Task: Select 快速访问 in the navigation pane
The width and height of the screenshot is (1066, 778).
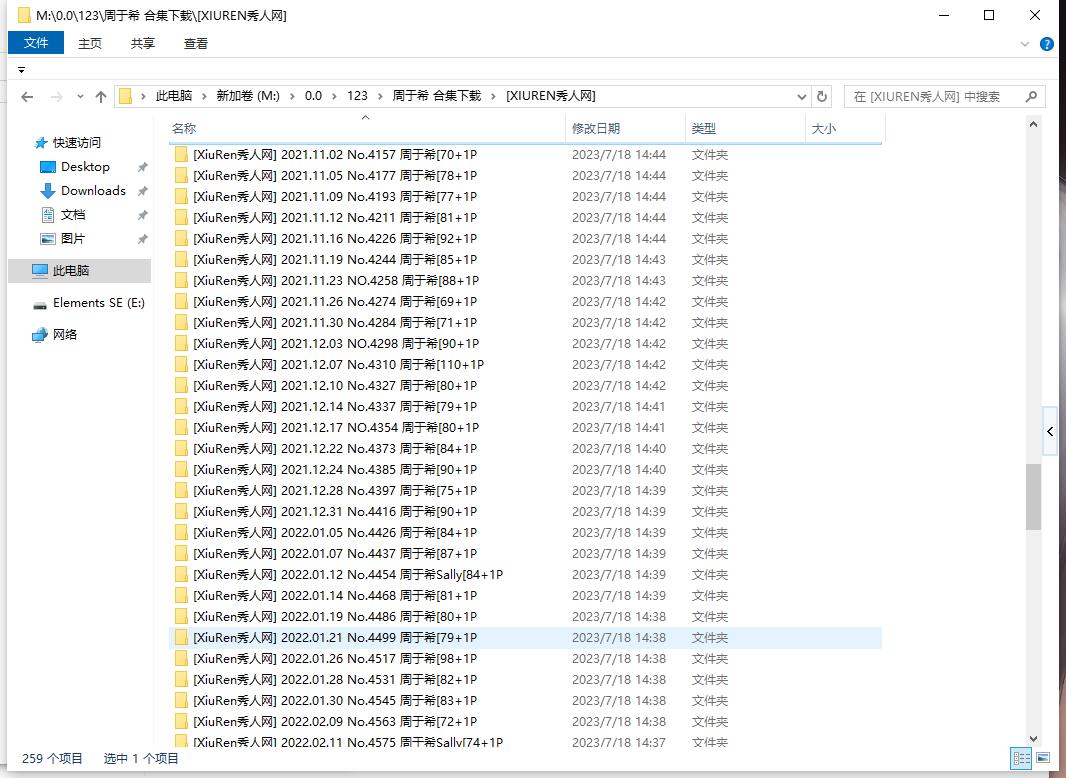Action: pyautogui.click(x=77, y=143)
